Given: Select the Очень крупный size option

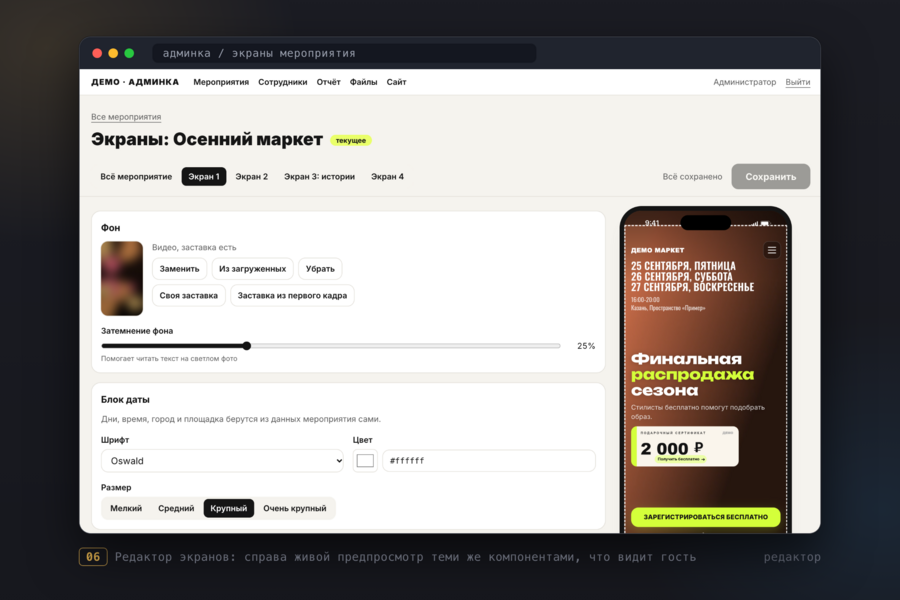Looking at the screenshot, I should [x=294, y=509].
